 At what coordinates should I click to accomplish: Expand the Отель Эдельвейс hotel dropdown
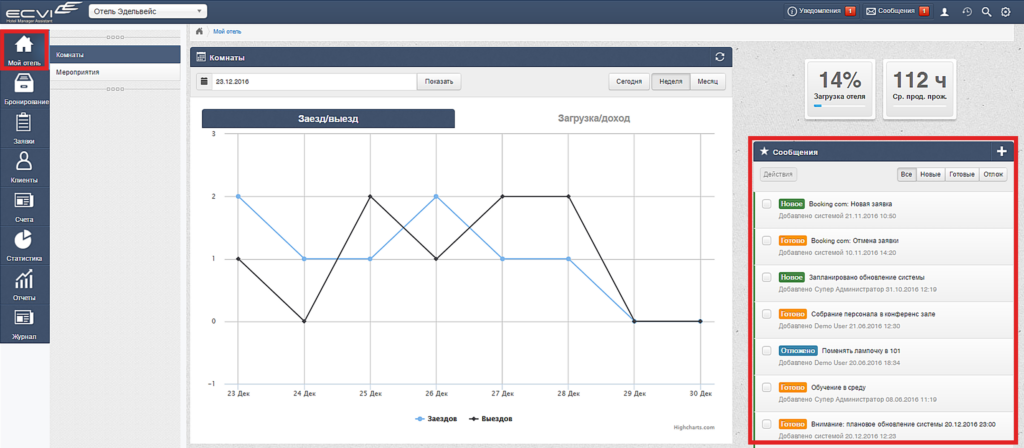coord(147,11)
